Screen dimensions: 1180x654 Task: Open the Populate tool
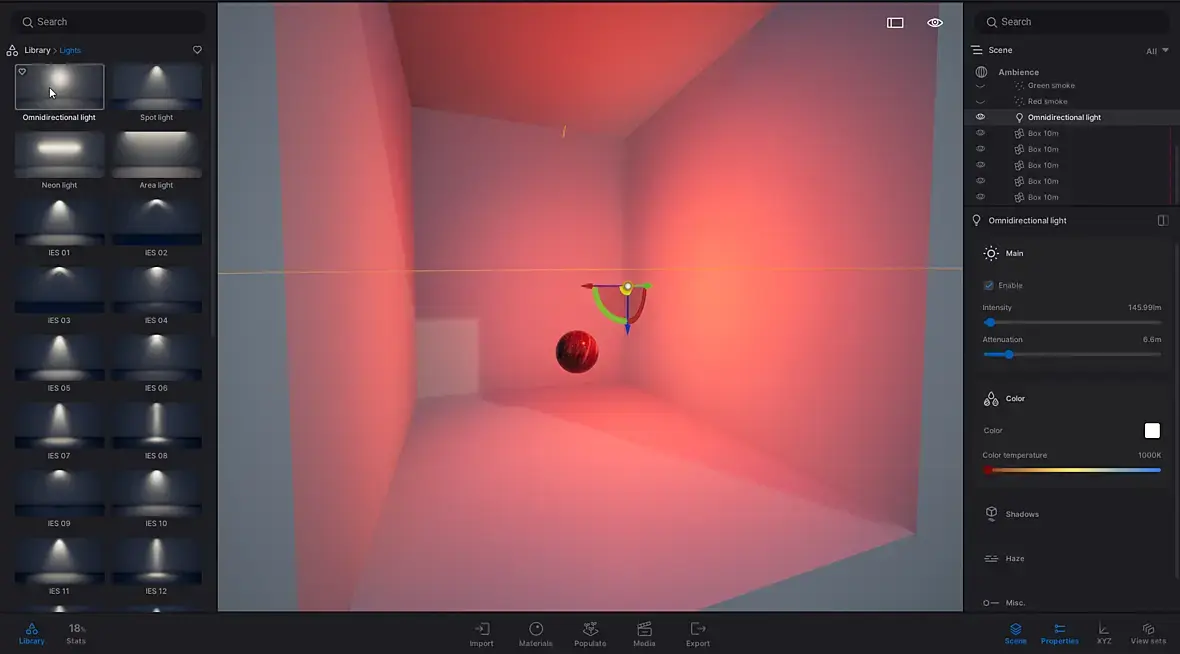point(590,634)
